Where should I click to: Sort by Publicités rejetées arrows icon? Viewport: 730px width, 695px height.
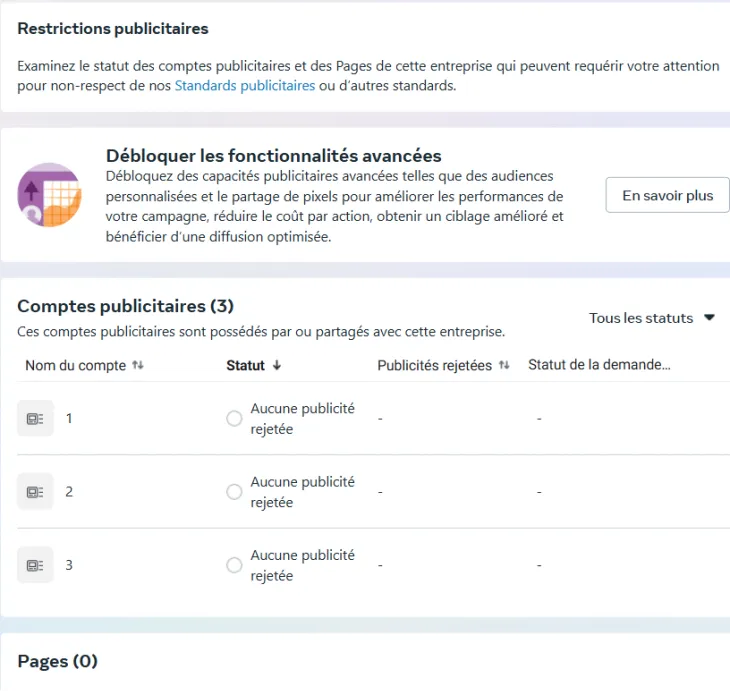tap(504, 366)
